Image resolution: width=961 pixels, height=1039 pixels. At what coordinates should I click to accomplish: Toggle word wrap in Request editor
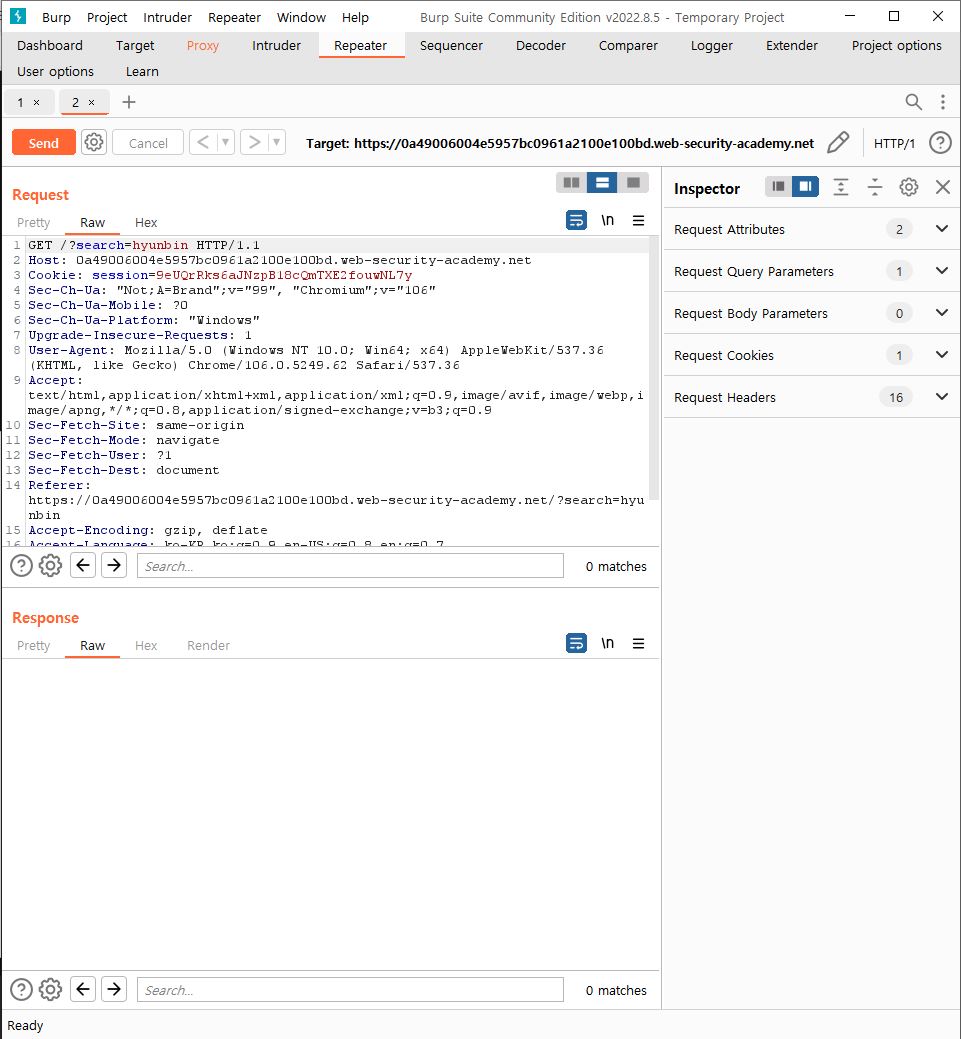click(x=576, y=220)
